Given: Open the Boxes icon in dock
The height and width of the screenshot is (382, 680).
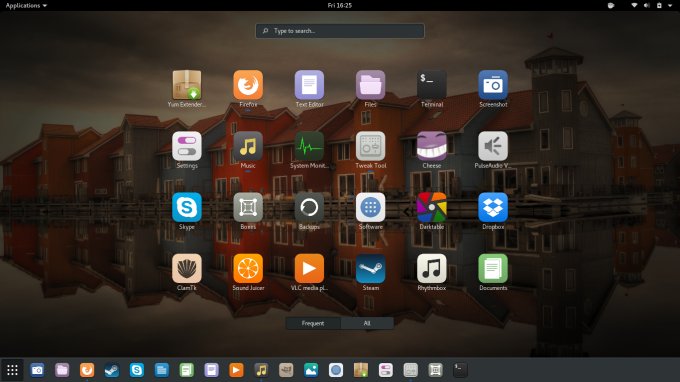Looking at the screenshot, I should (435, 370).
